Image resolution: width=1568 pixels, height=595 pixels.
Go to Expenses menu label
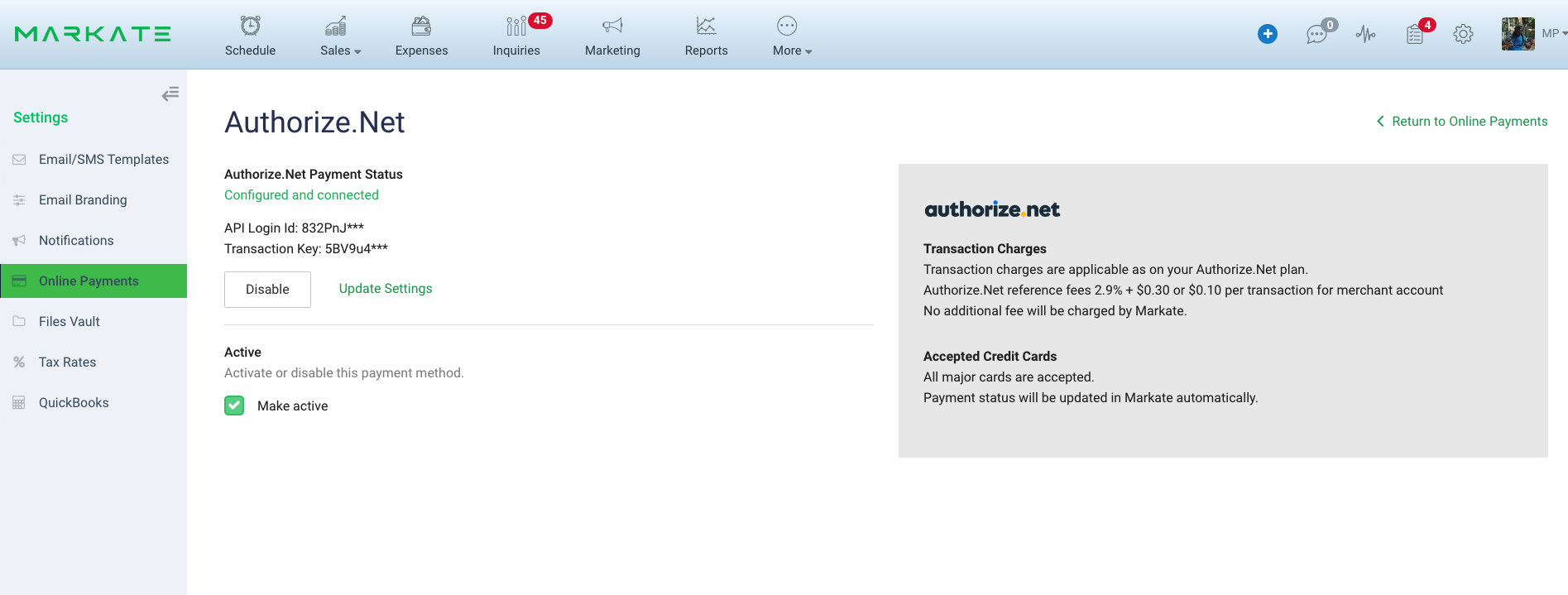[421, 50]
